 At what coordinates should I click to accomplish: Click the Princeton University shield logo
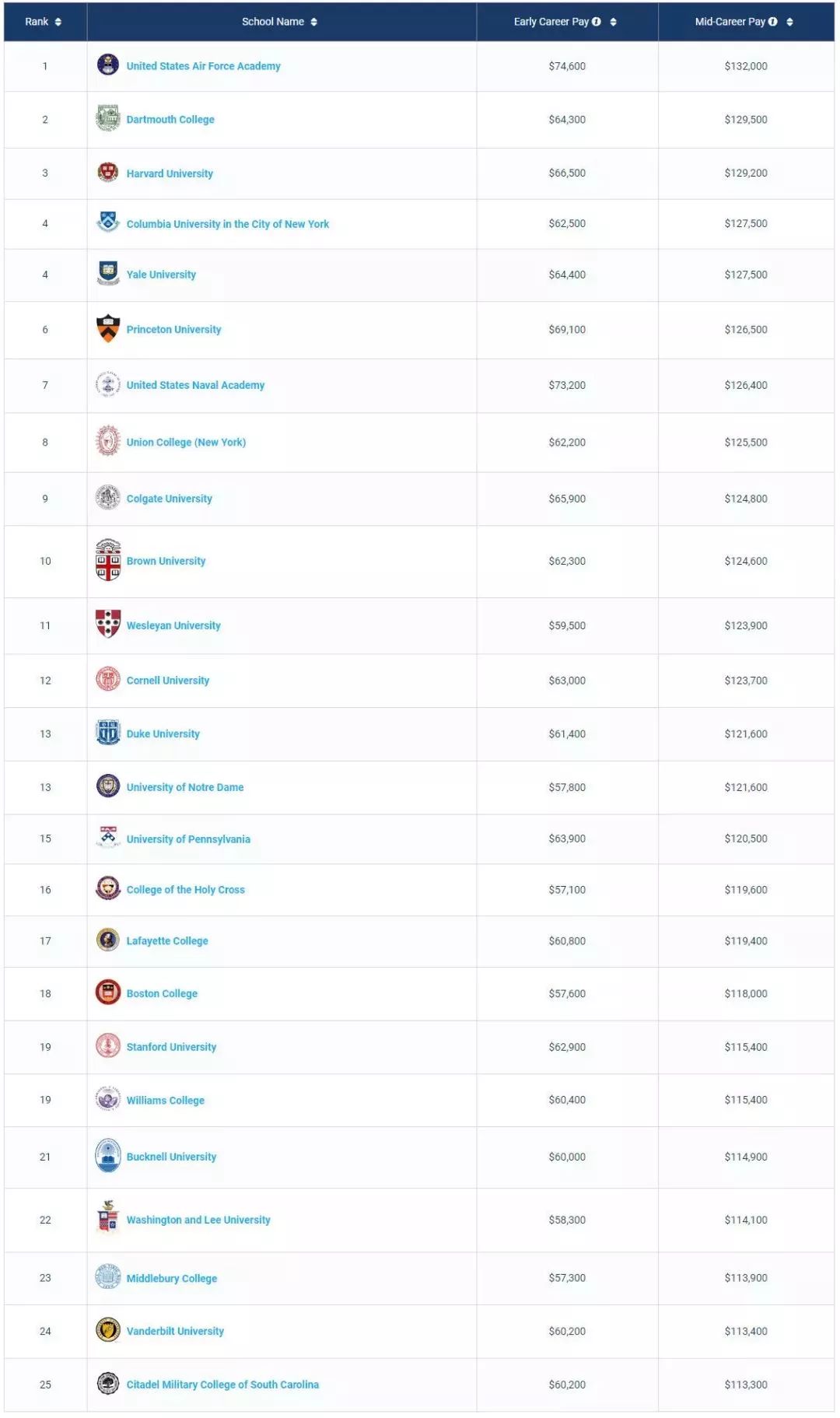coord(108,328)
